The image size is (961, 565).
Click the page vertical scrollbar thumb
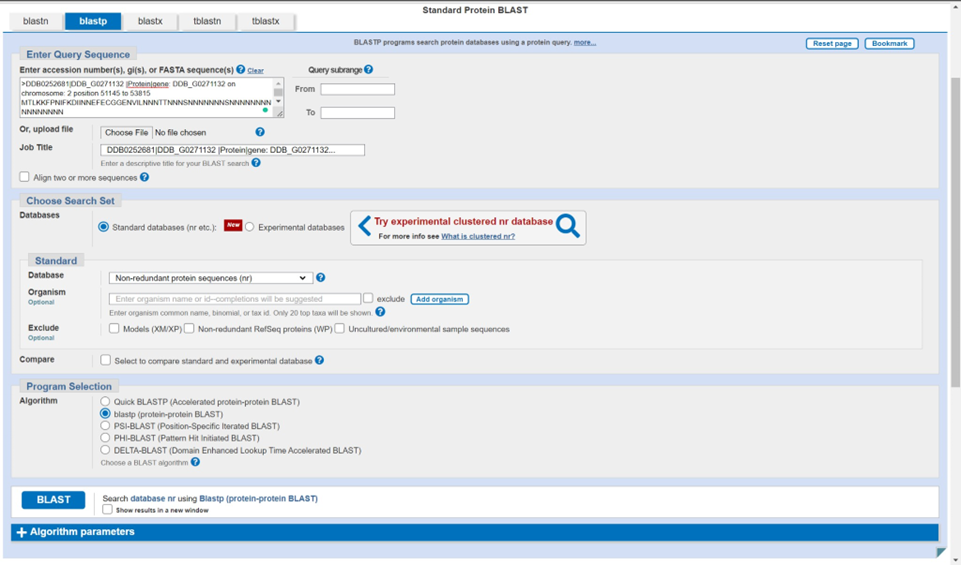pos(955,233)
